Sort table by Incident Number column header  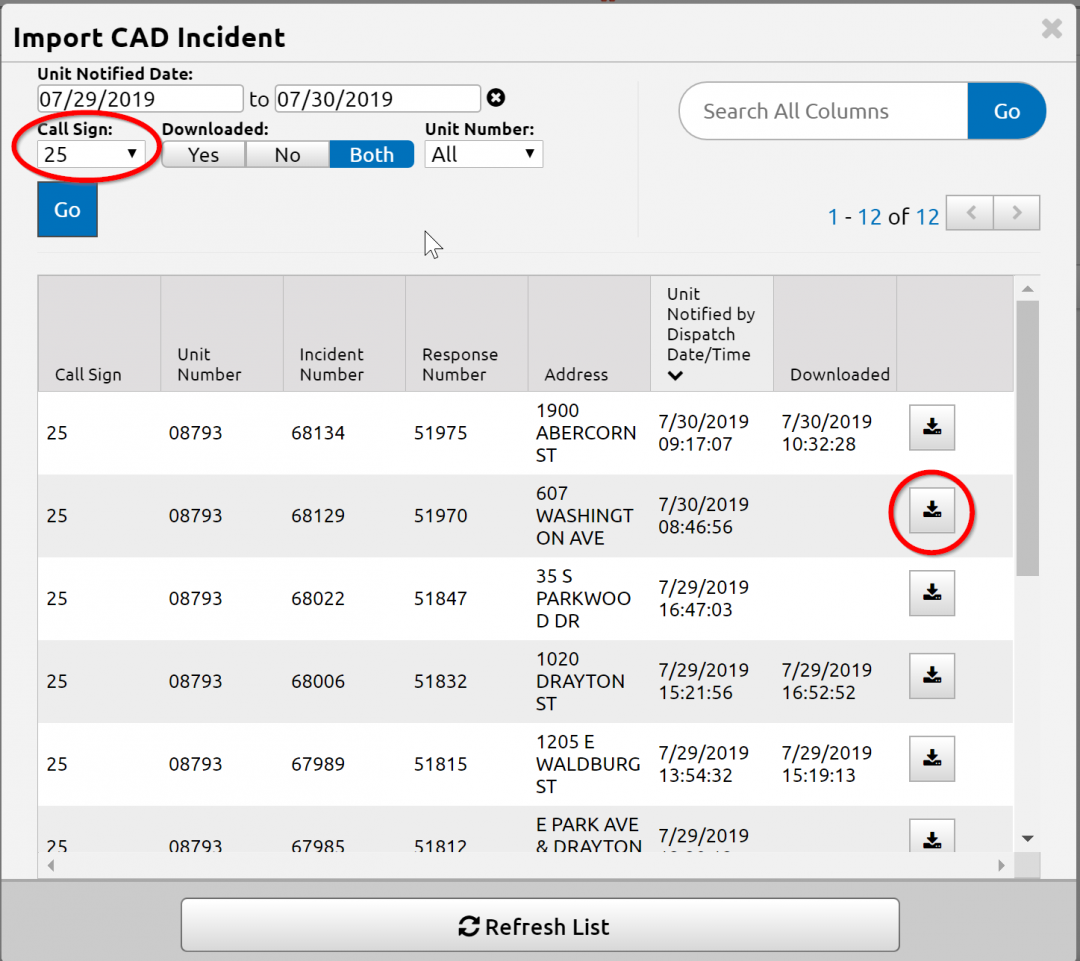[x=332, y=364]
